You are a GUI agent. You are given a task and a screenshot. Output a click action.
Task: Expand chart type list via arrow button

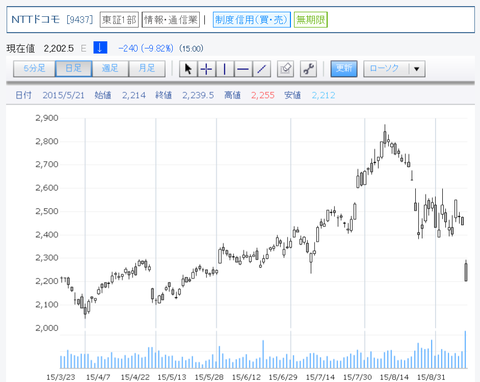tap(417, 69)
